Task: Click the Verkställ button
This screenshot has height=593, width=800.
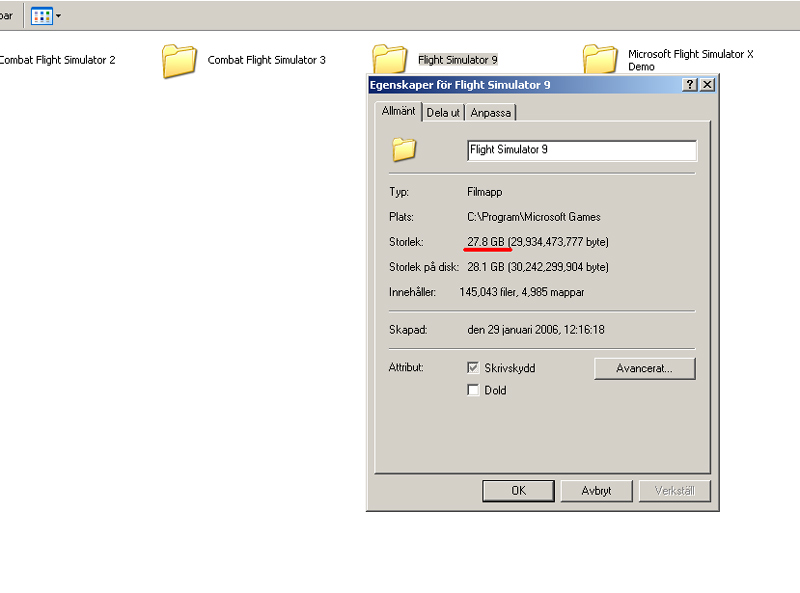Action: [x=675, y=491]
